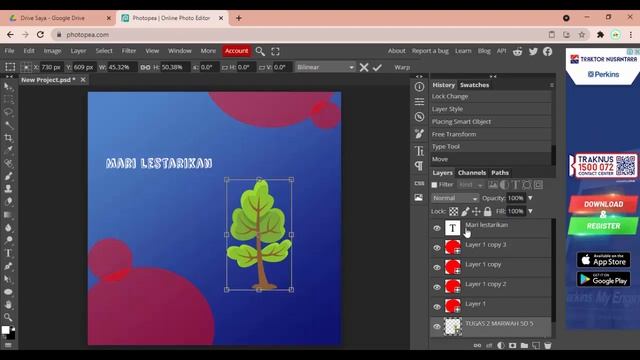Select the Zoom tool
The height and width of the screenshot is (360, 640).
[8, 317]
